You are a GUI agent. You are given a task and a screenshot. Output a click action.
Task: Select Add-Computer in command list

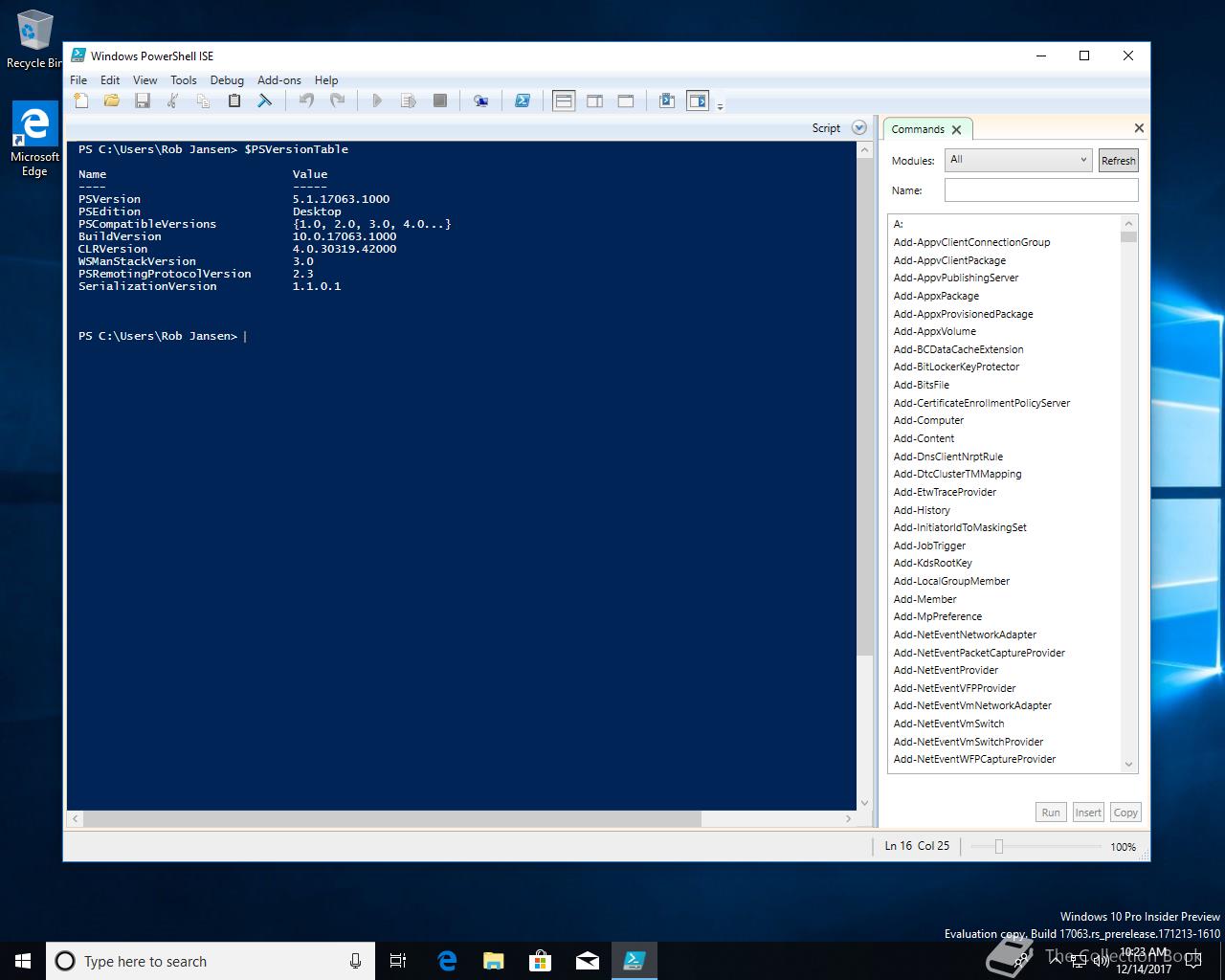click(928, 420)
